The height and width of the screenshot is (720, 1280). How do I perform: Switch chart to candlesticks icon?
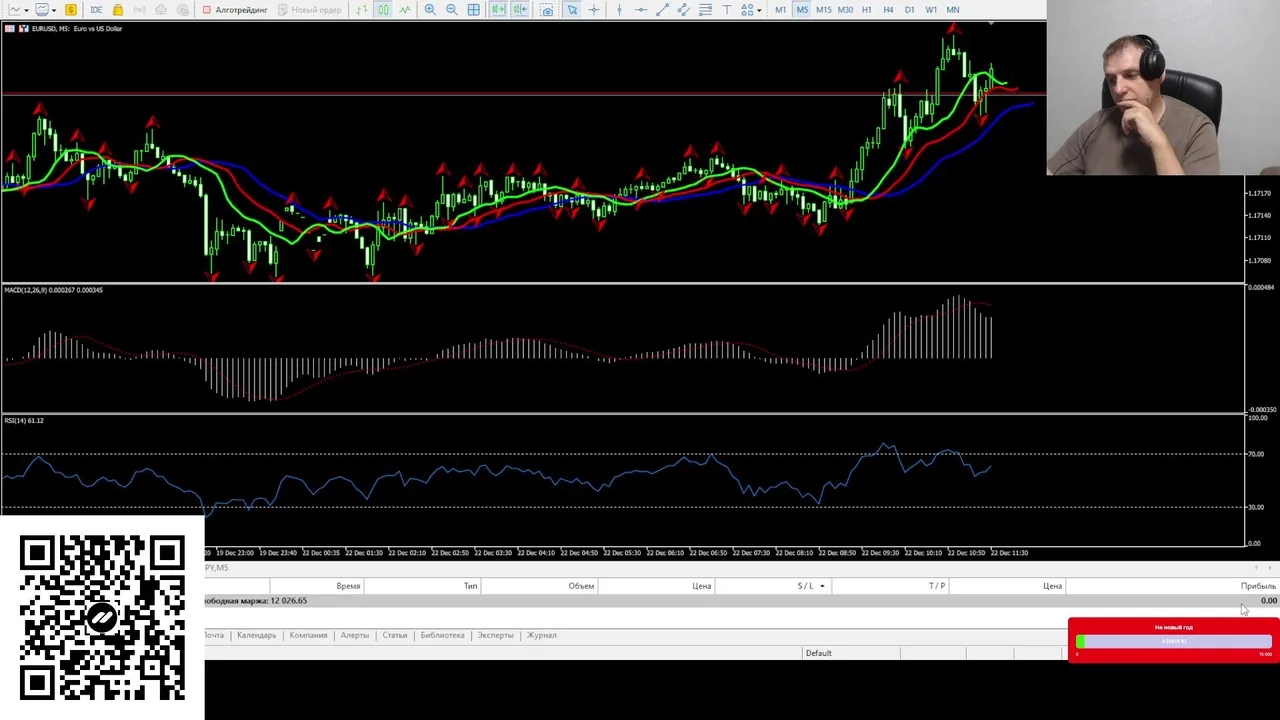tap(383, 9)
